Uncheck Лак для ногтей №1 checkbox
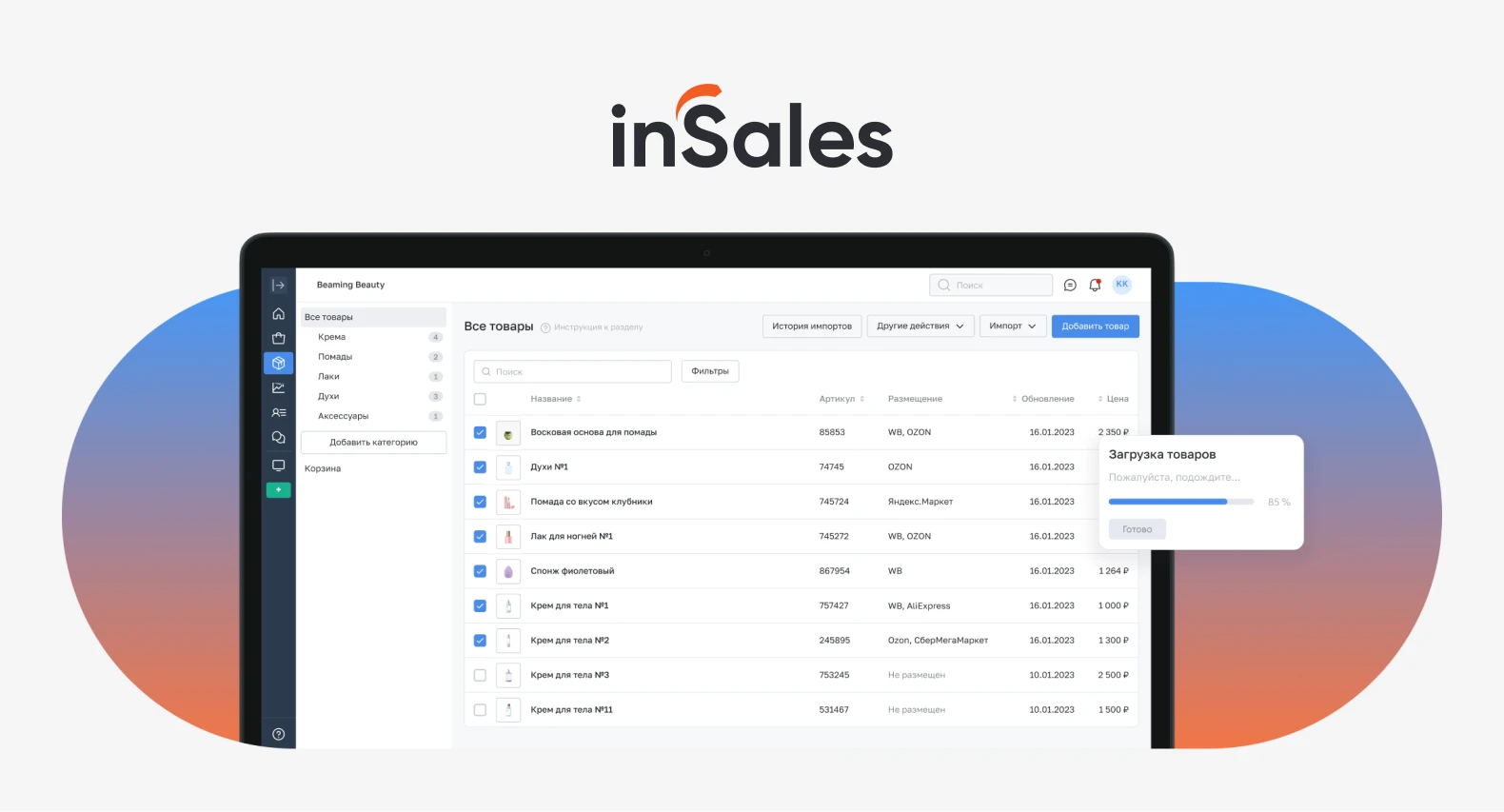This screenshot has height=812, width=1504. pyautogui.click(x=480, y=537)
